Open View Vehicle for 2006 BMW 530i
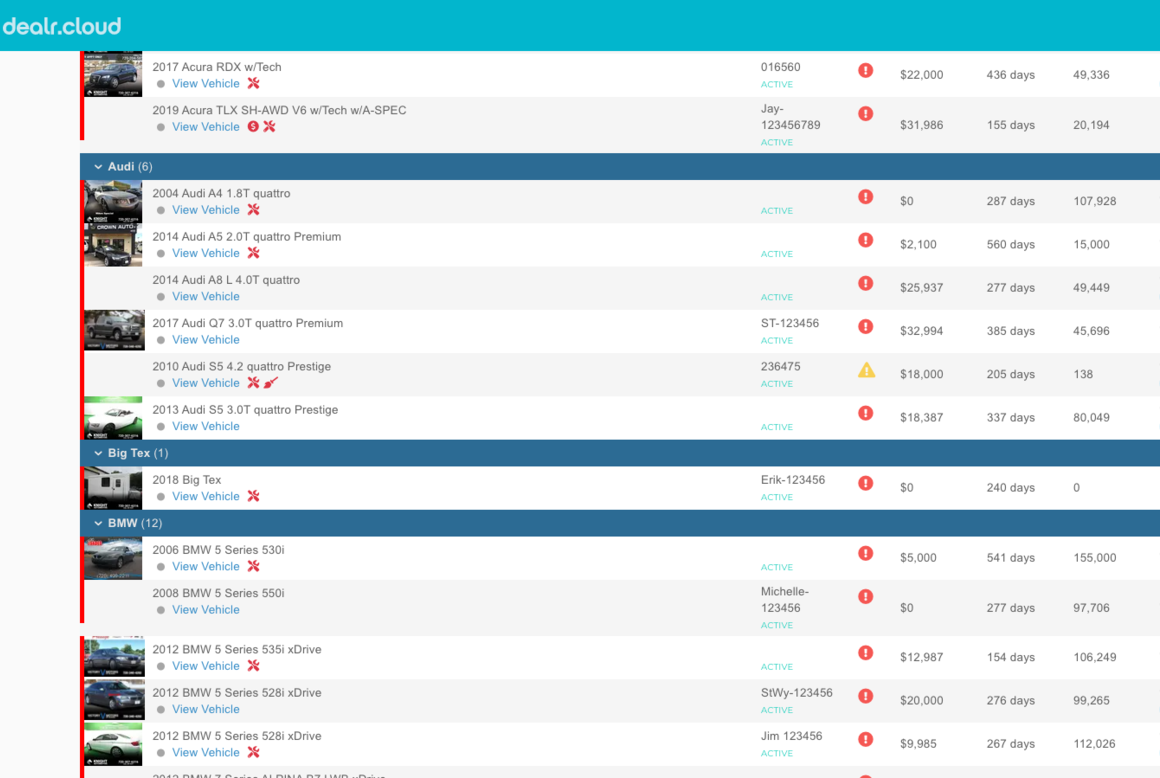1160x778 pixels. 206,566
